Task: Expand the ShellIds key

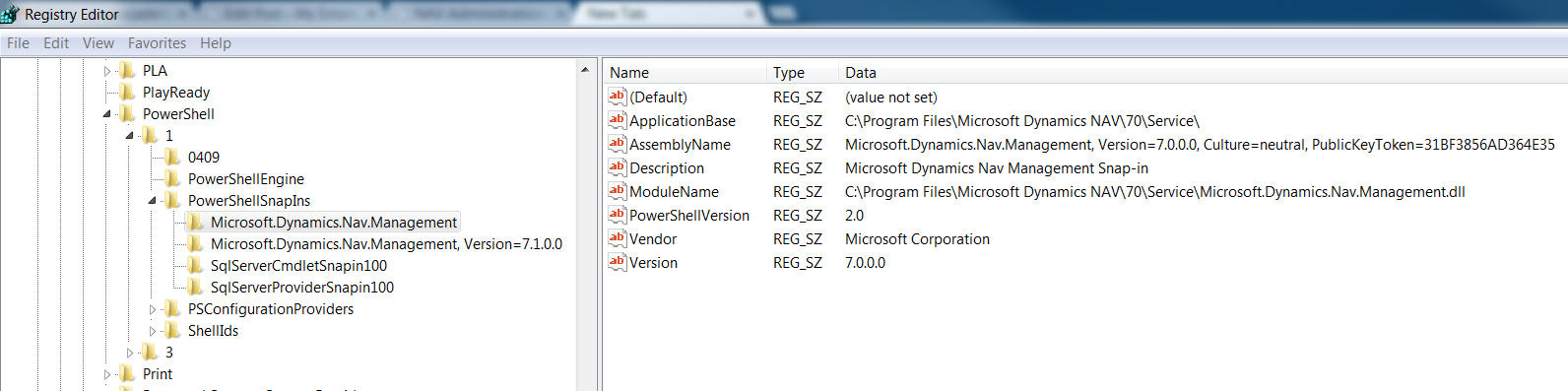Action: 153,331
